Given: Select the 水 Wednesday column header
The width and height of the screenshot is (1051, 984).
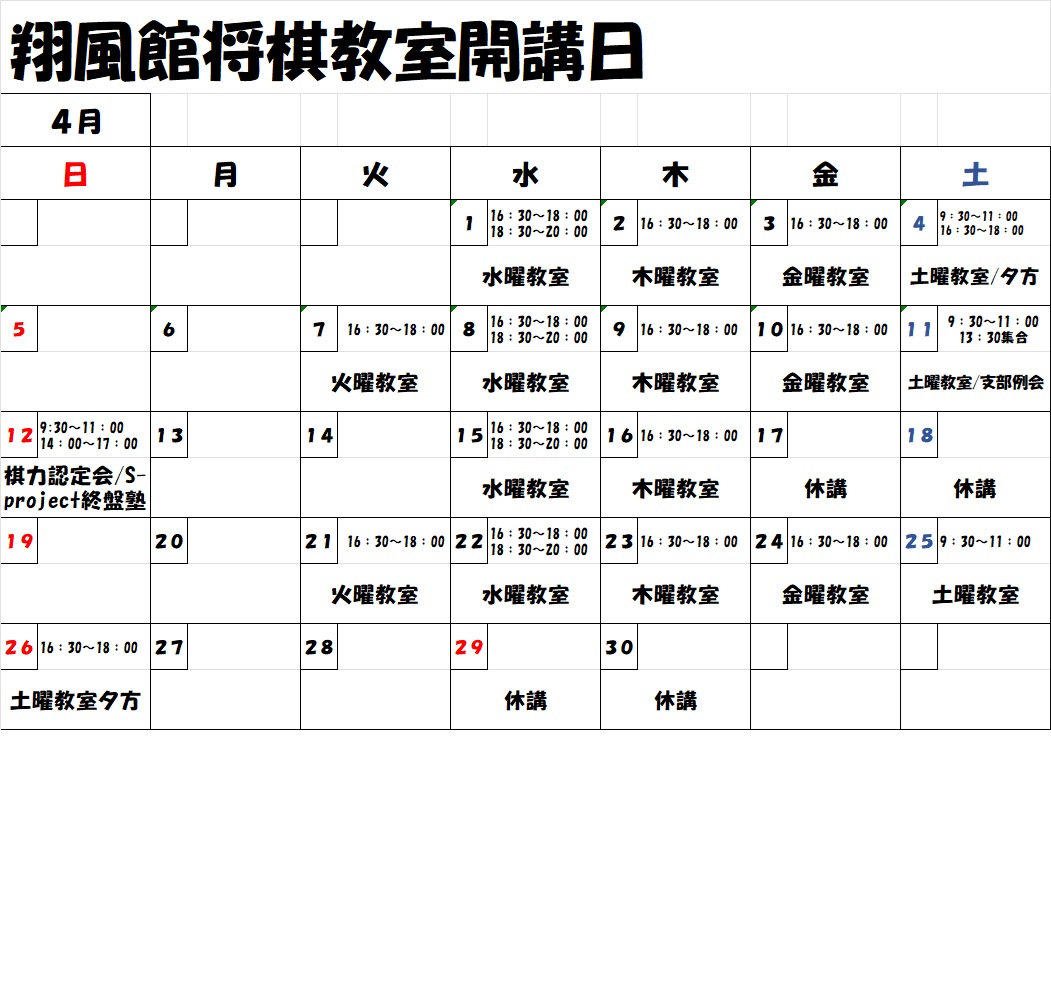Looking at the screenshot, I should tap(525, 174).
